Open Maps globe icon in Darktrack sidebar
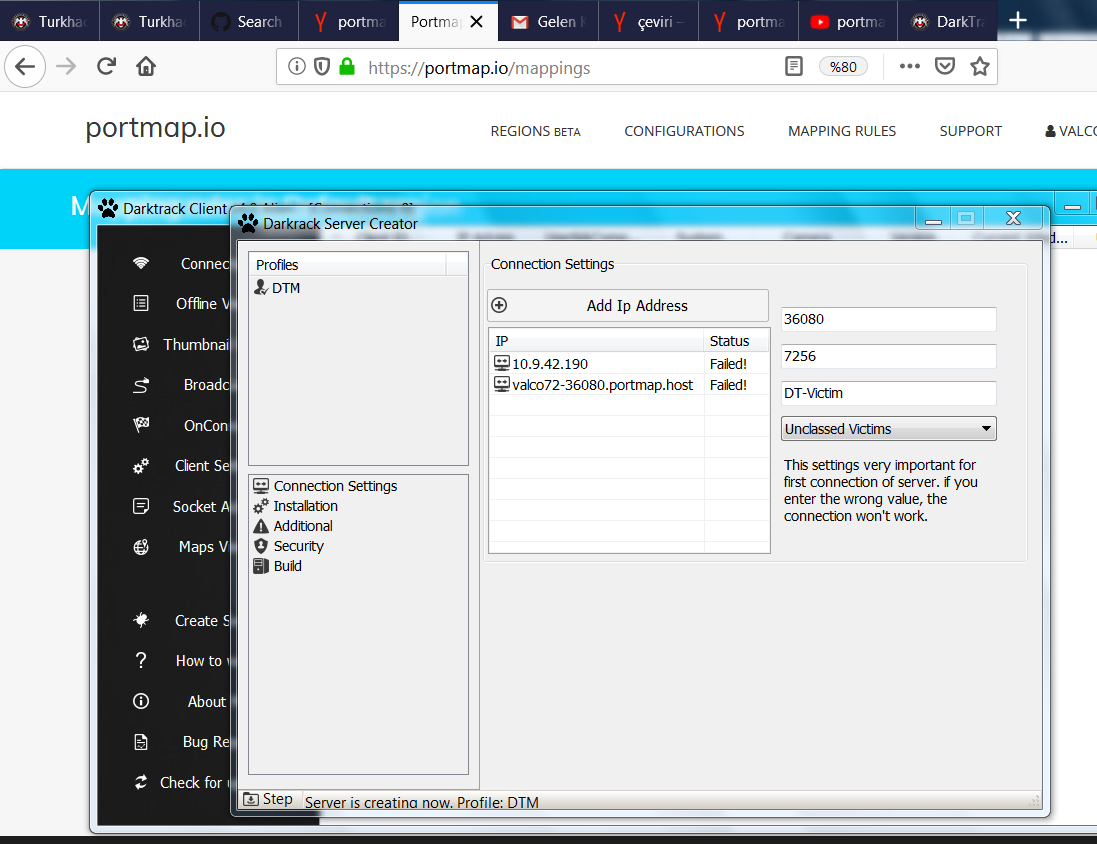 coord(141,547)
